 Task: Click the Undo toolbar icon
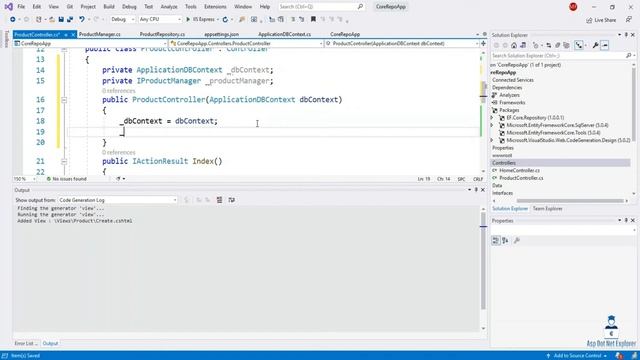coord(82,19)
